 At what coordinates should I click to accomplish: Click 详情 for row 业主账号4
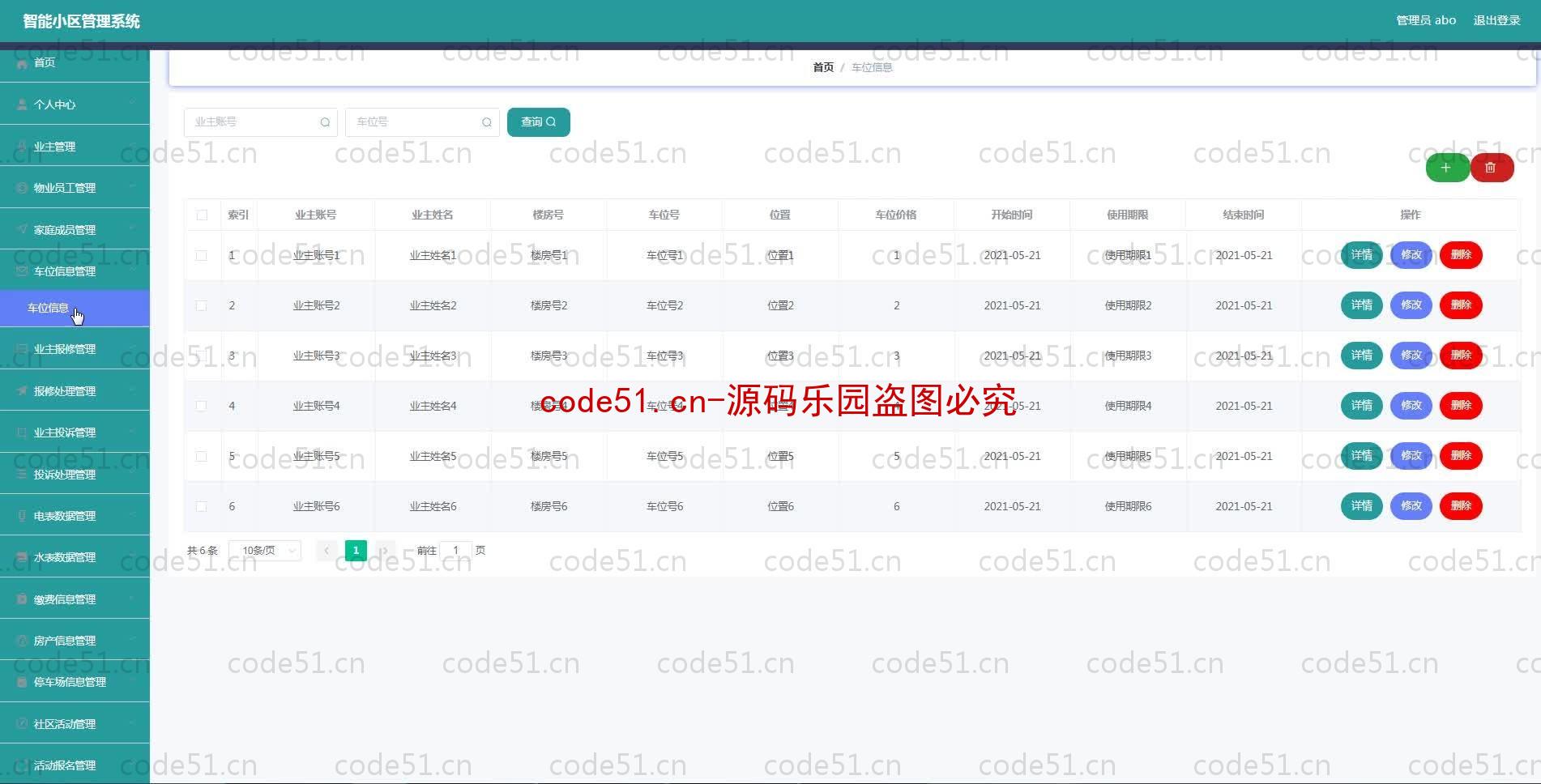pyautogui.click(x=1362, y=406)
